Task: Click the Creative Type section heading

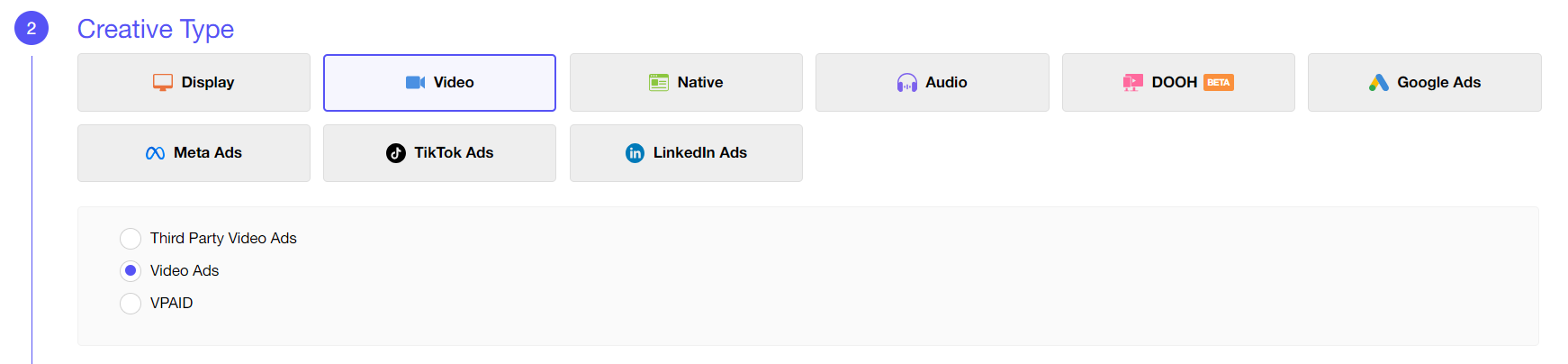Action: (x=156, y=29)
